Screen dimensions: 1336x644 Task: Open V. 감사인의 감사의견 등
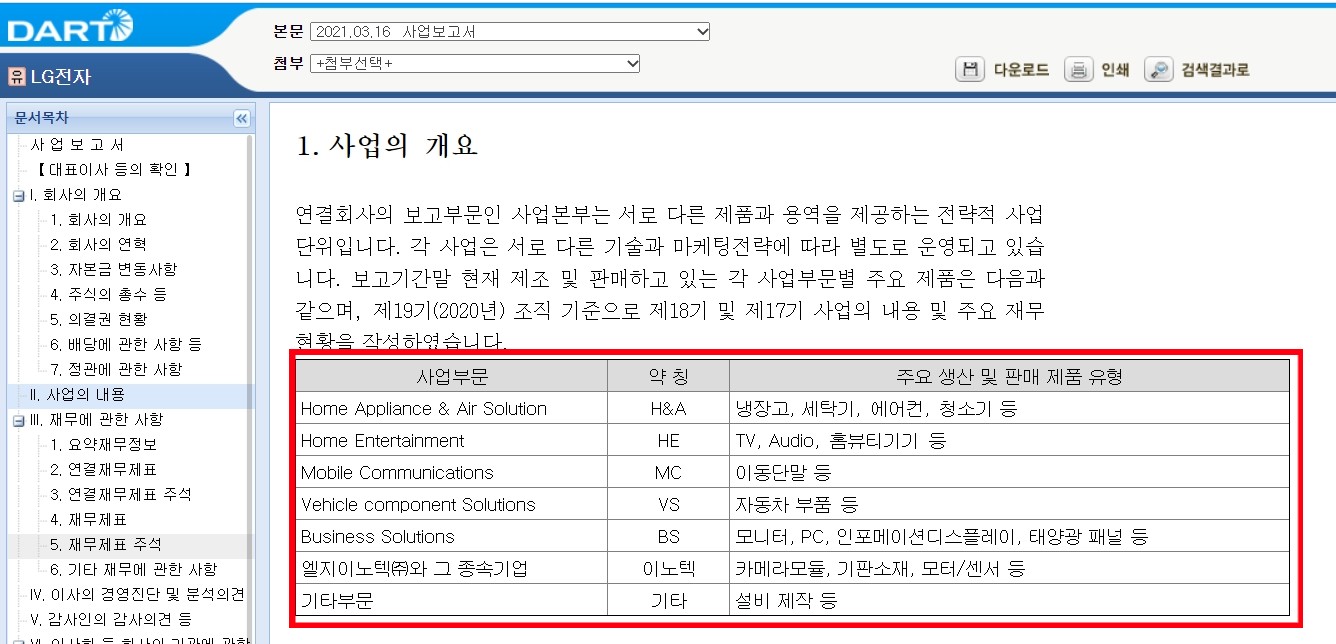pos(110,620)
